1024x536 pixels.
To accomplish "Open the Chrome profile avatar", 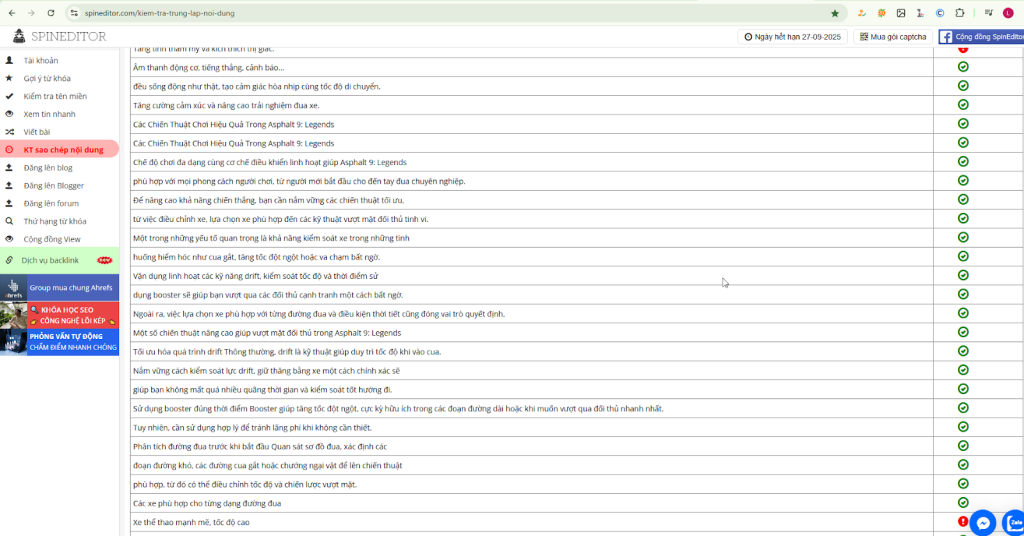I will (1006, 13).
